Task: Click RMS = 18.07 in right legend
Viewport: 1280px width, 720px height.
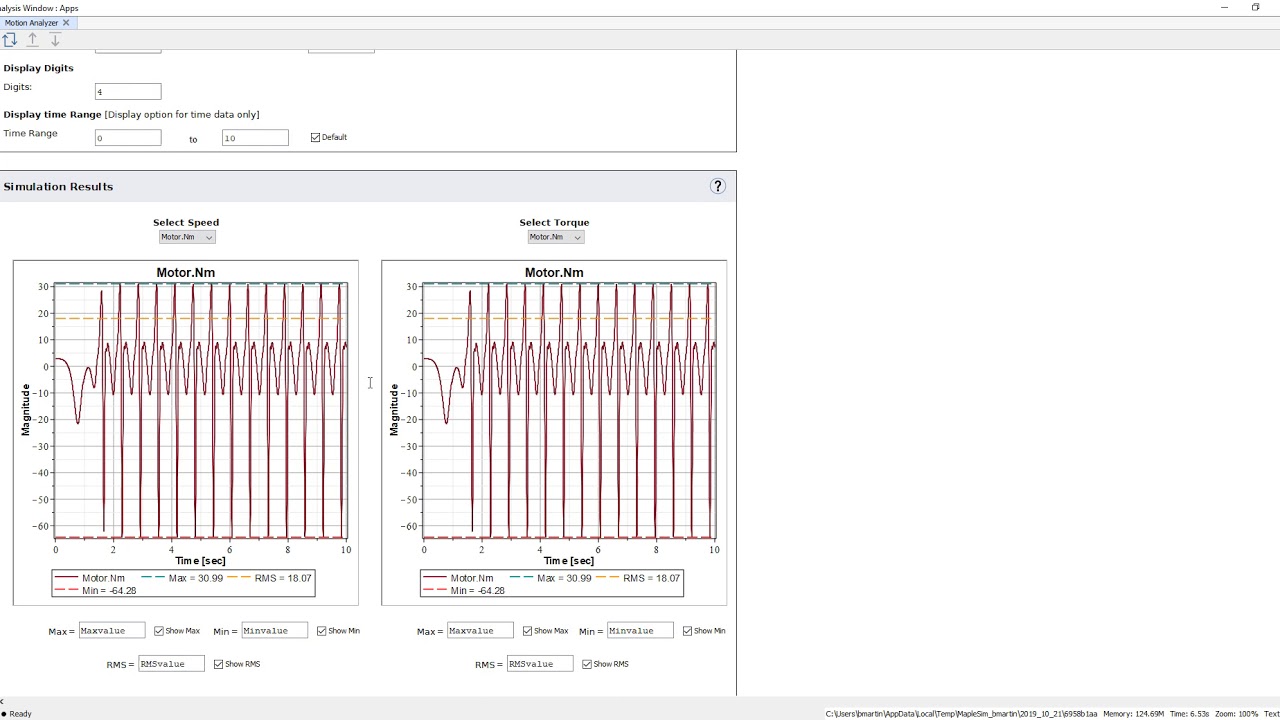Action: [x=652, y=578]
